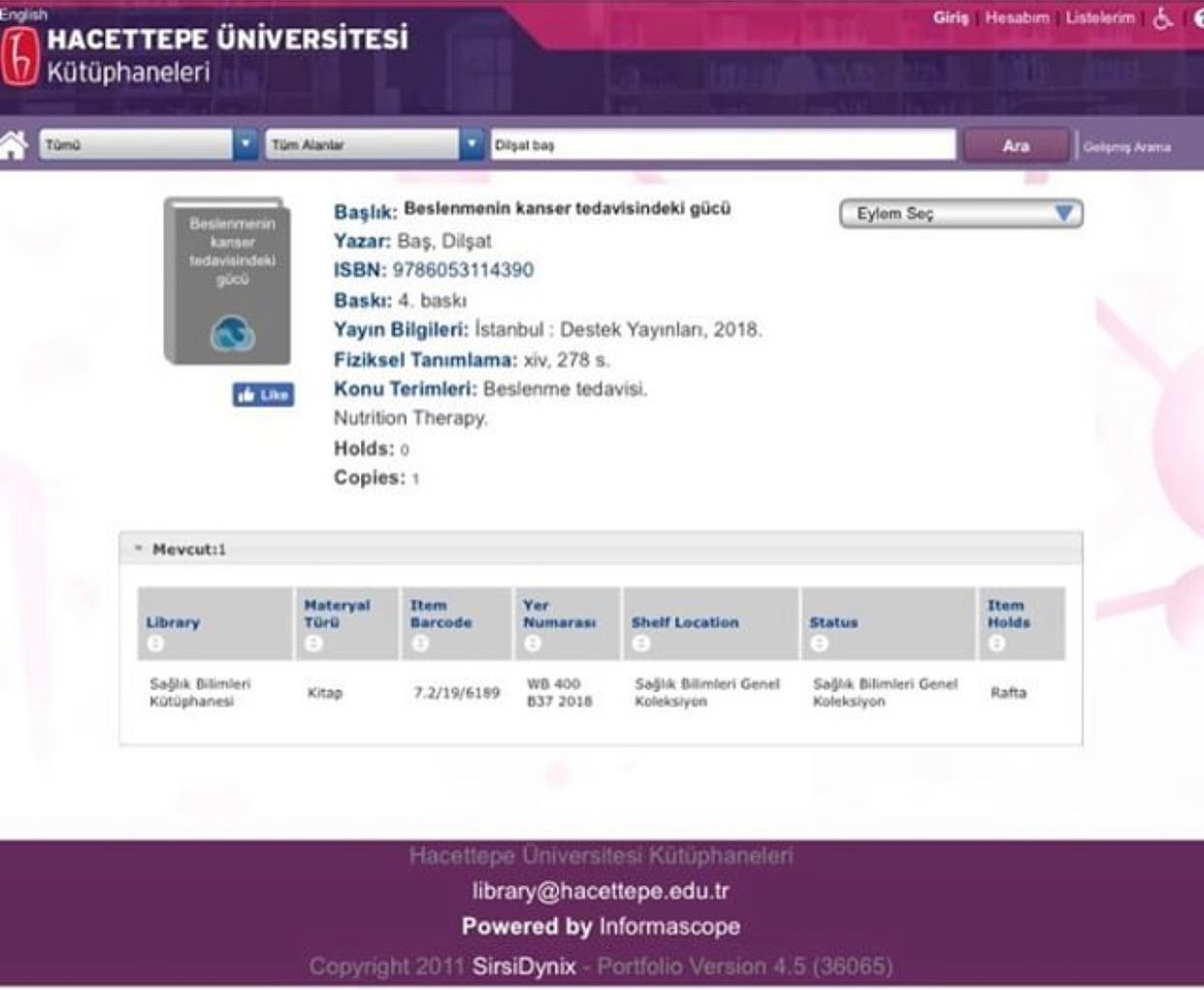The height and width of the screenshot is (990, 1204).
Task: Open Listelerim in the top menu
Action: tap(1100, 17)
